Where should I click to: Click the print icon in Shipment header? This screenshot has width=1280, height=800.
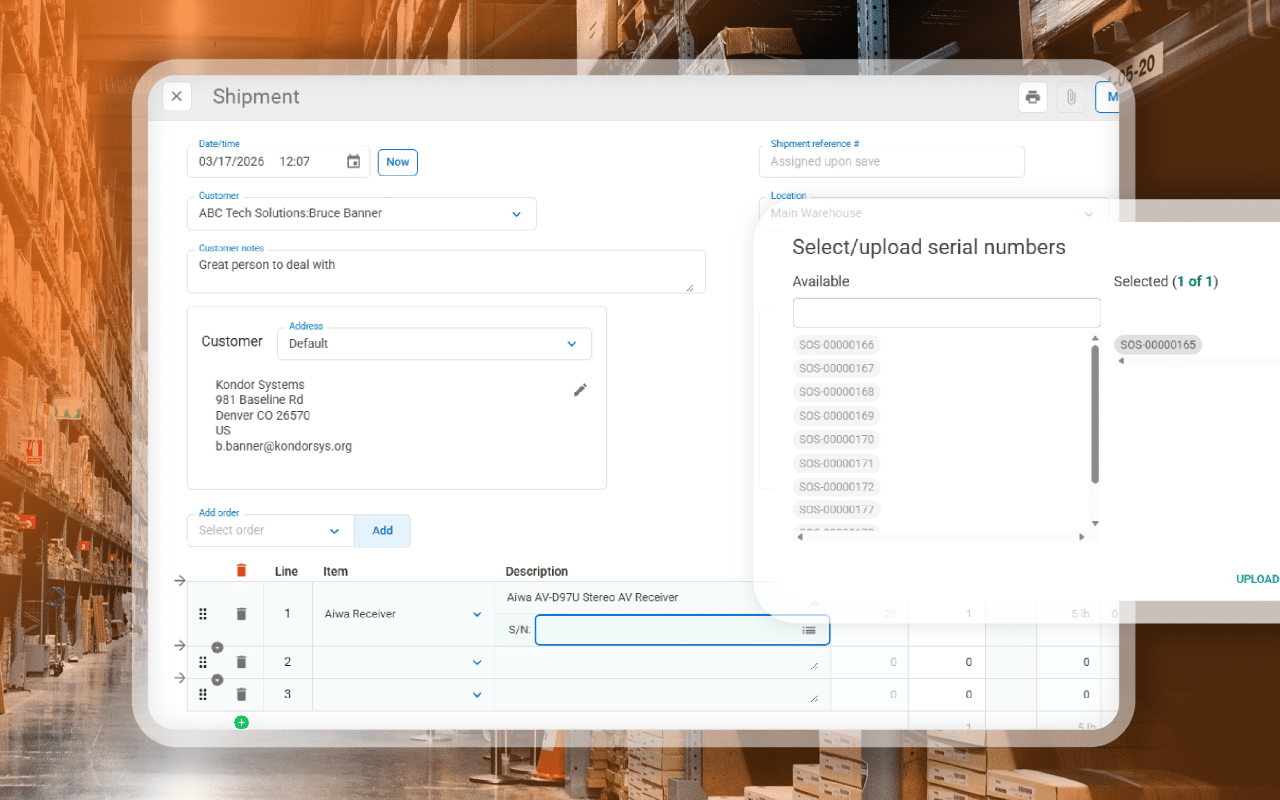pyautogui.click(x=1032, y=97)
